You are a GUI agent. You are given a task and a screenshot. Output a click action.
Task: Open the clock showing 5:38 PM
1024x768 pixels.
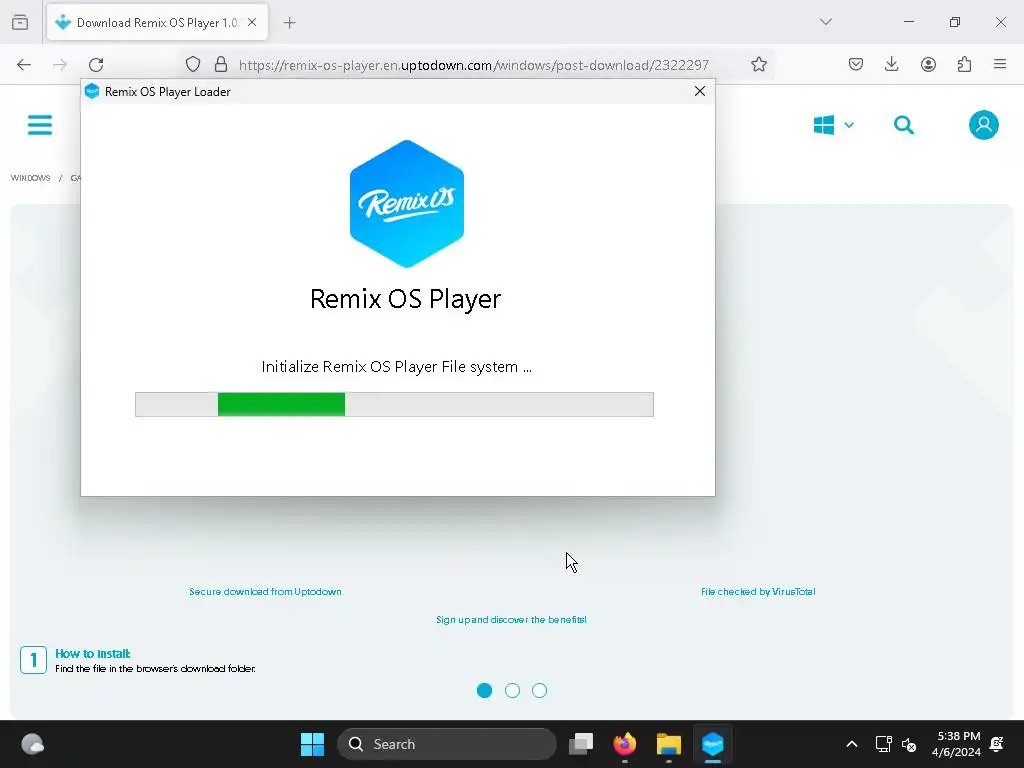click(x=956, y=744)
